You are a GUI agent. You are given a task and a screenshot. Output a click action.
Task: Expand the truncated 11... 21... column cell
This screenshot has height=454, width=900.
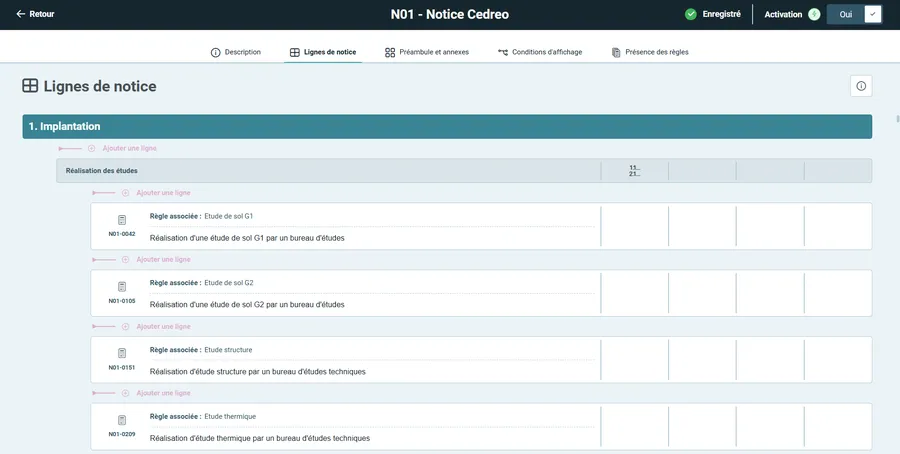tap(634, 171)
